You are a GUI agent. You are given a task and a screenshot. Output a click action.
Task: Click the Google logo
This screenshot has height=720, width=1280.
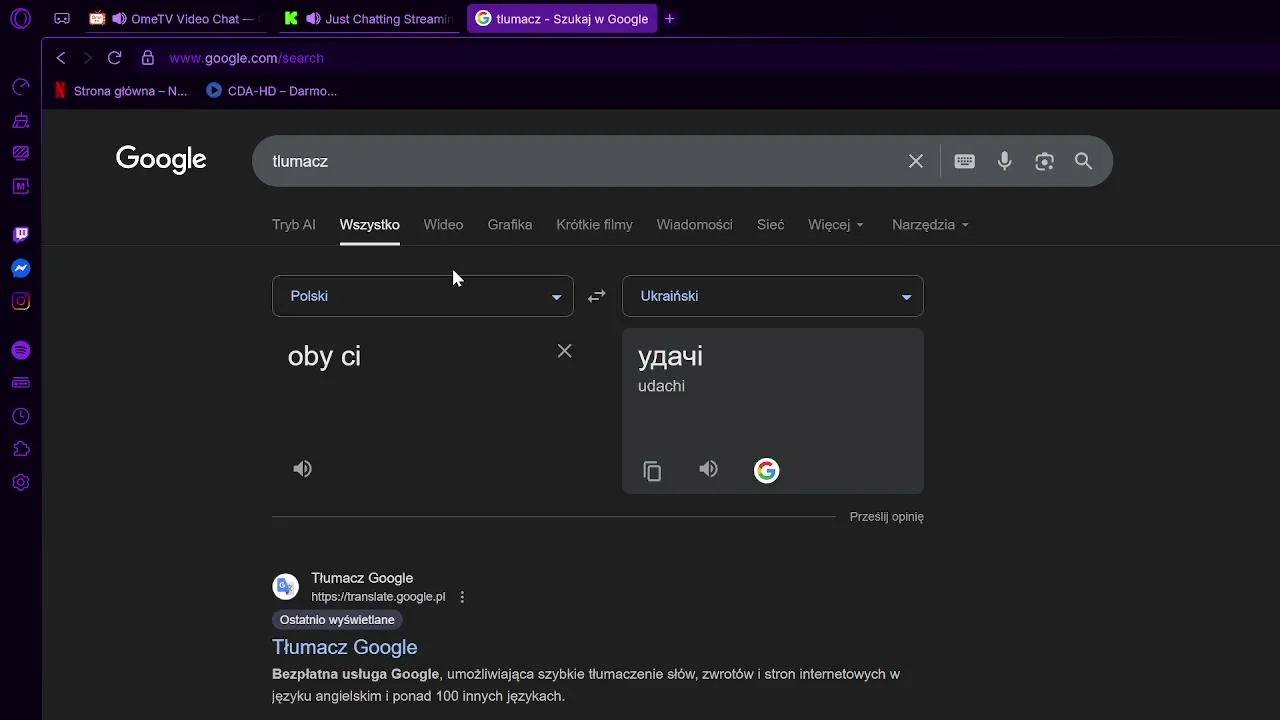[x=161, y=160]
